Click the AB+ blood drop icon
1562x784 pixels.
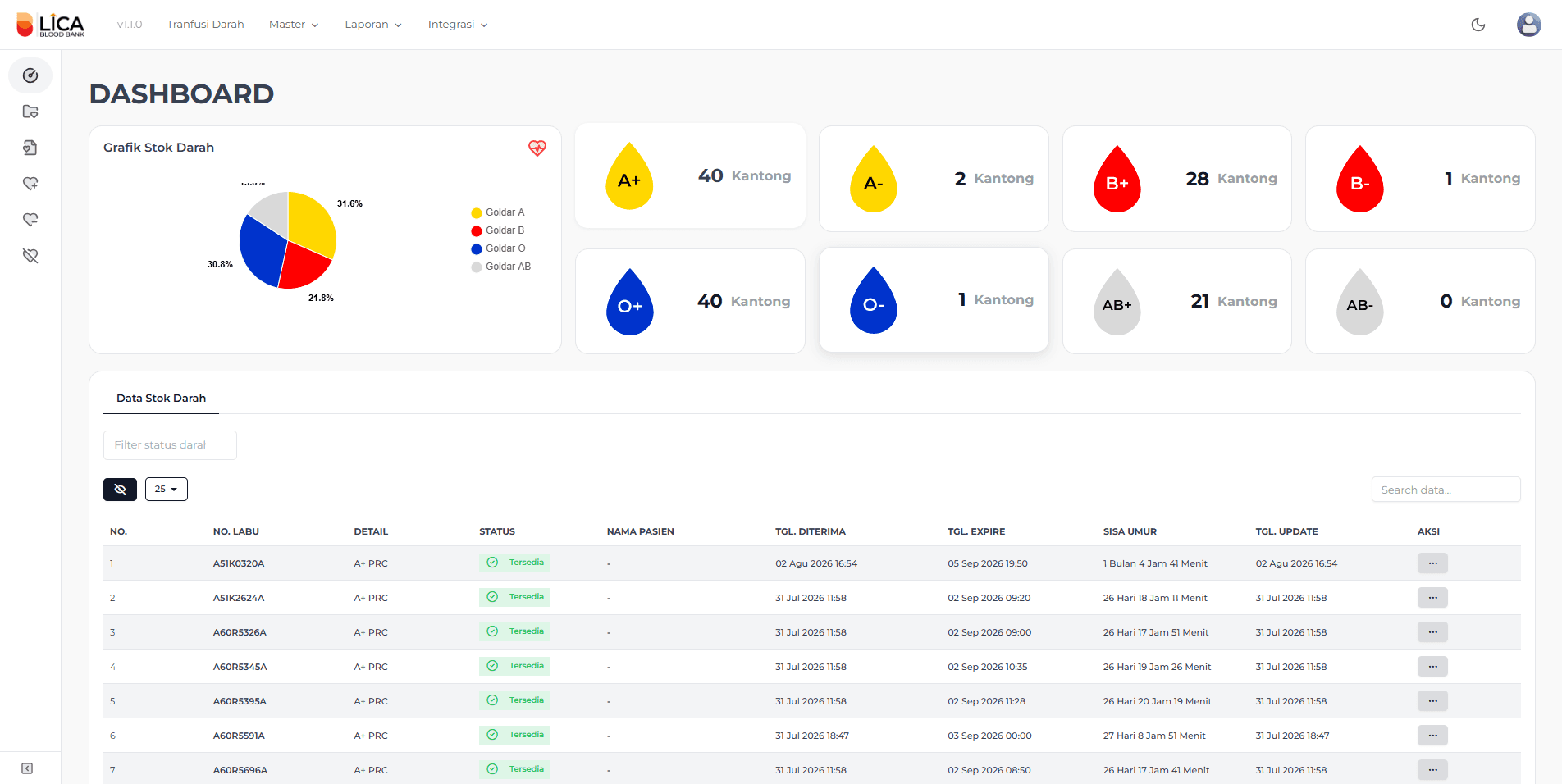(1117, 302)
